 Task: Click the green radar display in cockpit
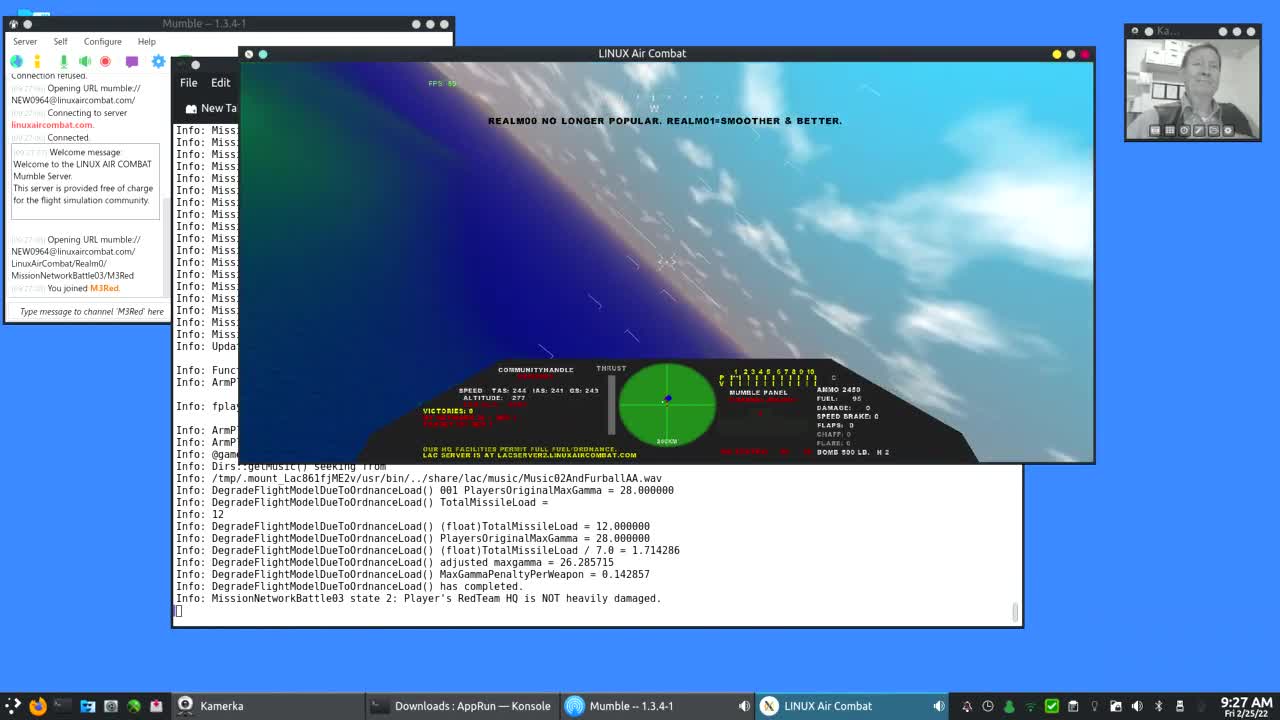pos(667,403)
